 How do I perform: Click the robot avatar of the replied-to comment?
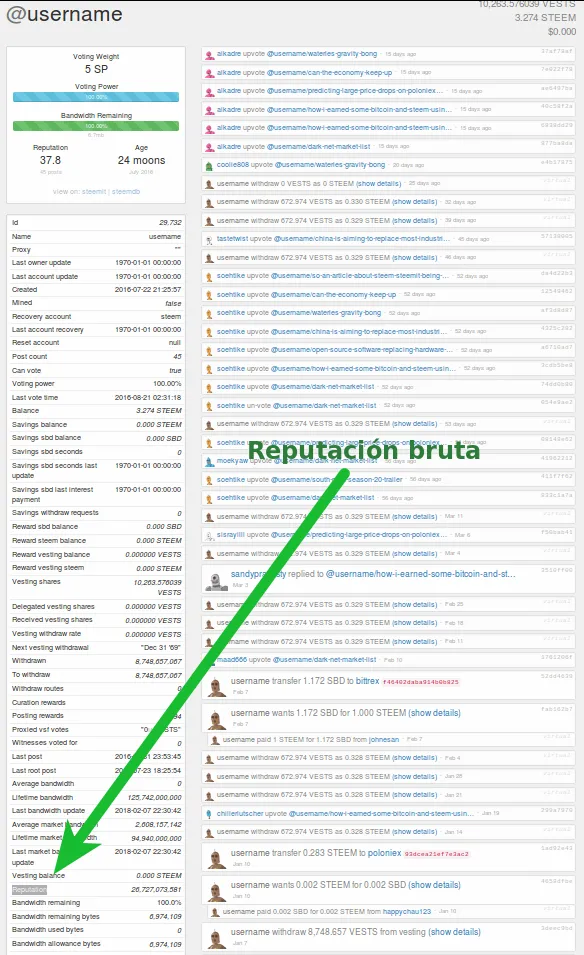[x=216, y=582]
